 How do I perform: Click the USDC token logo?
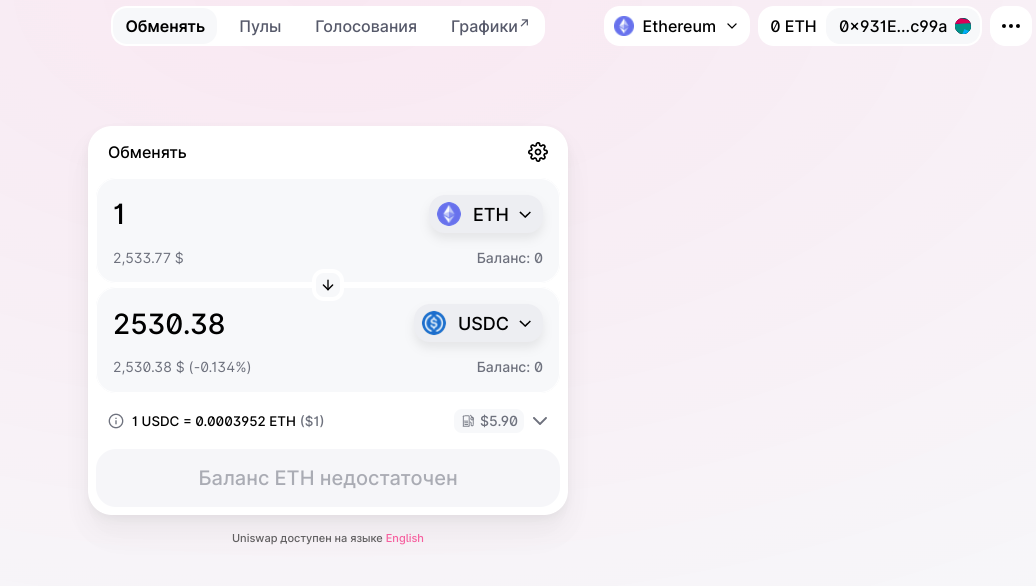coord(434,323)
